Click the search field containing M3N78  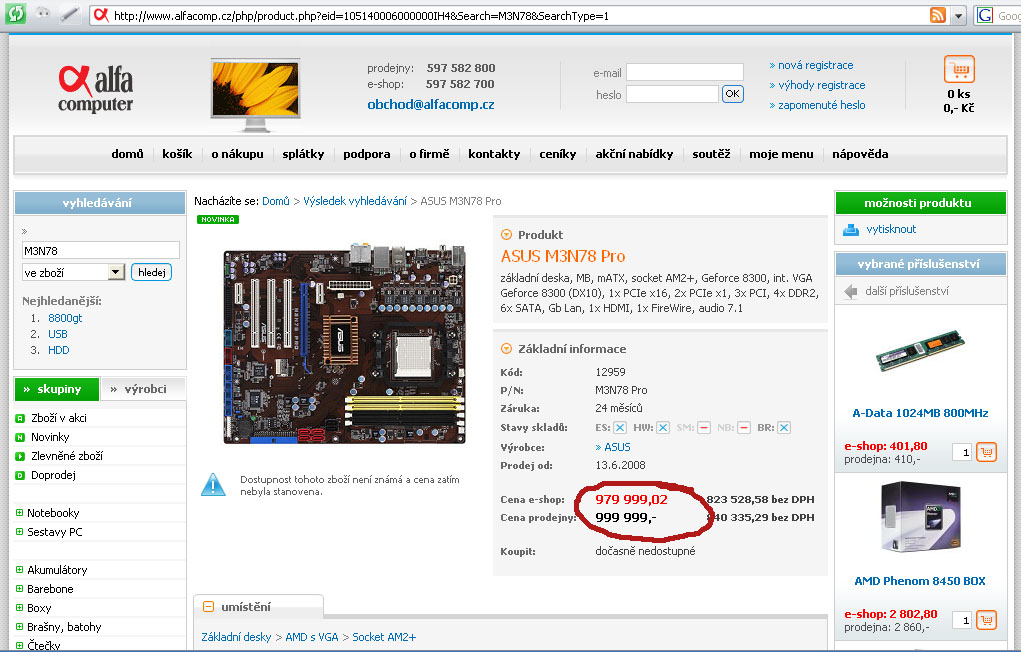[100, 251]
